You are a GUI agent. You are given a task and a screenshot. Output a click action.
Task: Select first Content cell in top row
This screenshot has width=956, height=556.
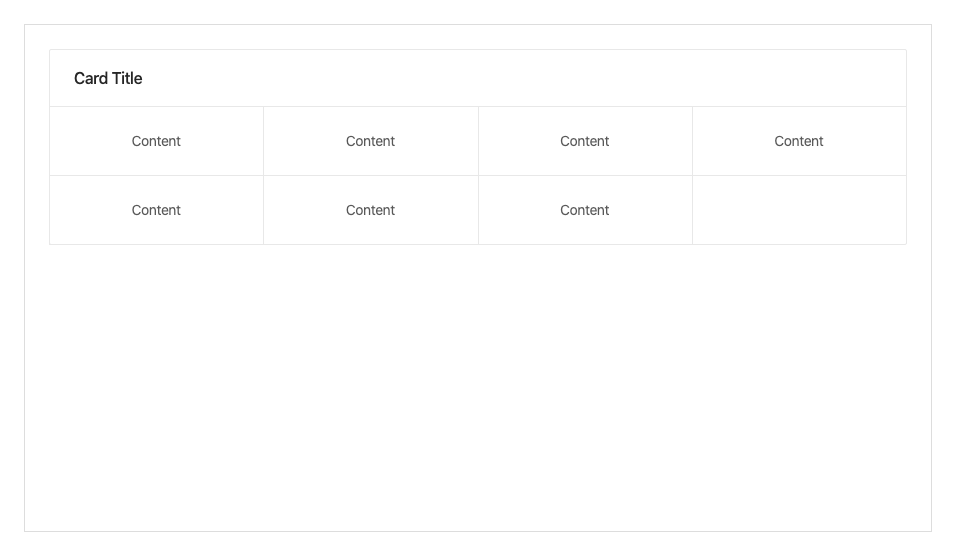click(x=156, y=141)
